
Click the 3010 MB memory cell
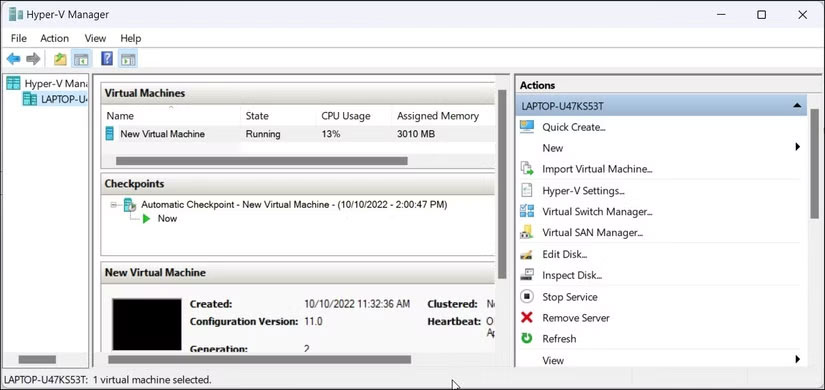coord(416,134)
